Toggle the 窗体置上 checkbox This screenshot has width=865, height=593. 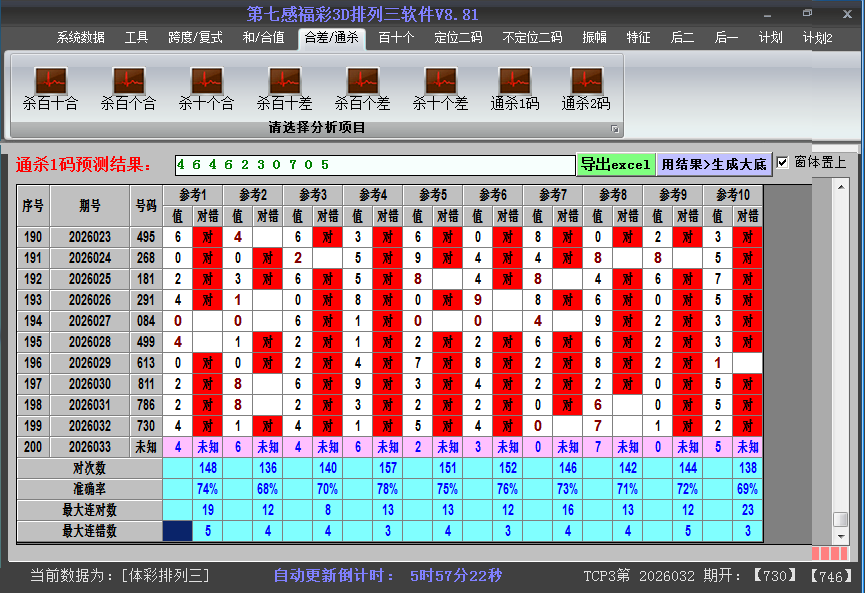783,163
